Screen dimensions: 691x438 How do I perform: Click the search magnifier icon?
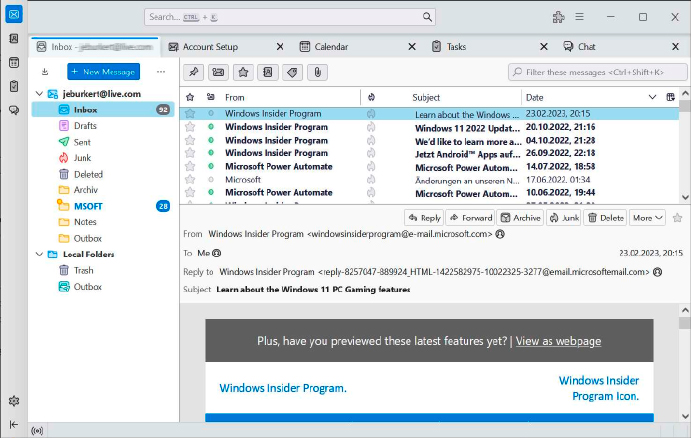pos(427,17)
